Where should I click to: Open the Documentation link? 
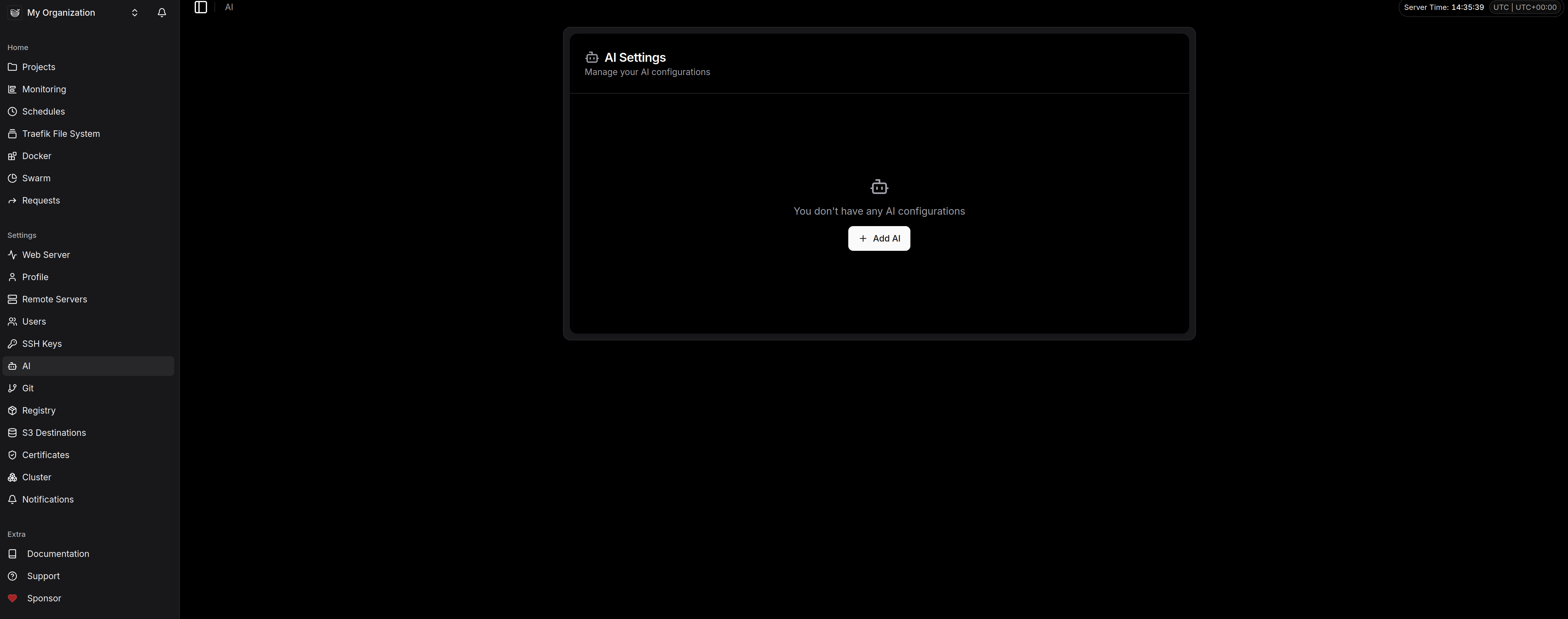pos(58,554)
